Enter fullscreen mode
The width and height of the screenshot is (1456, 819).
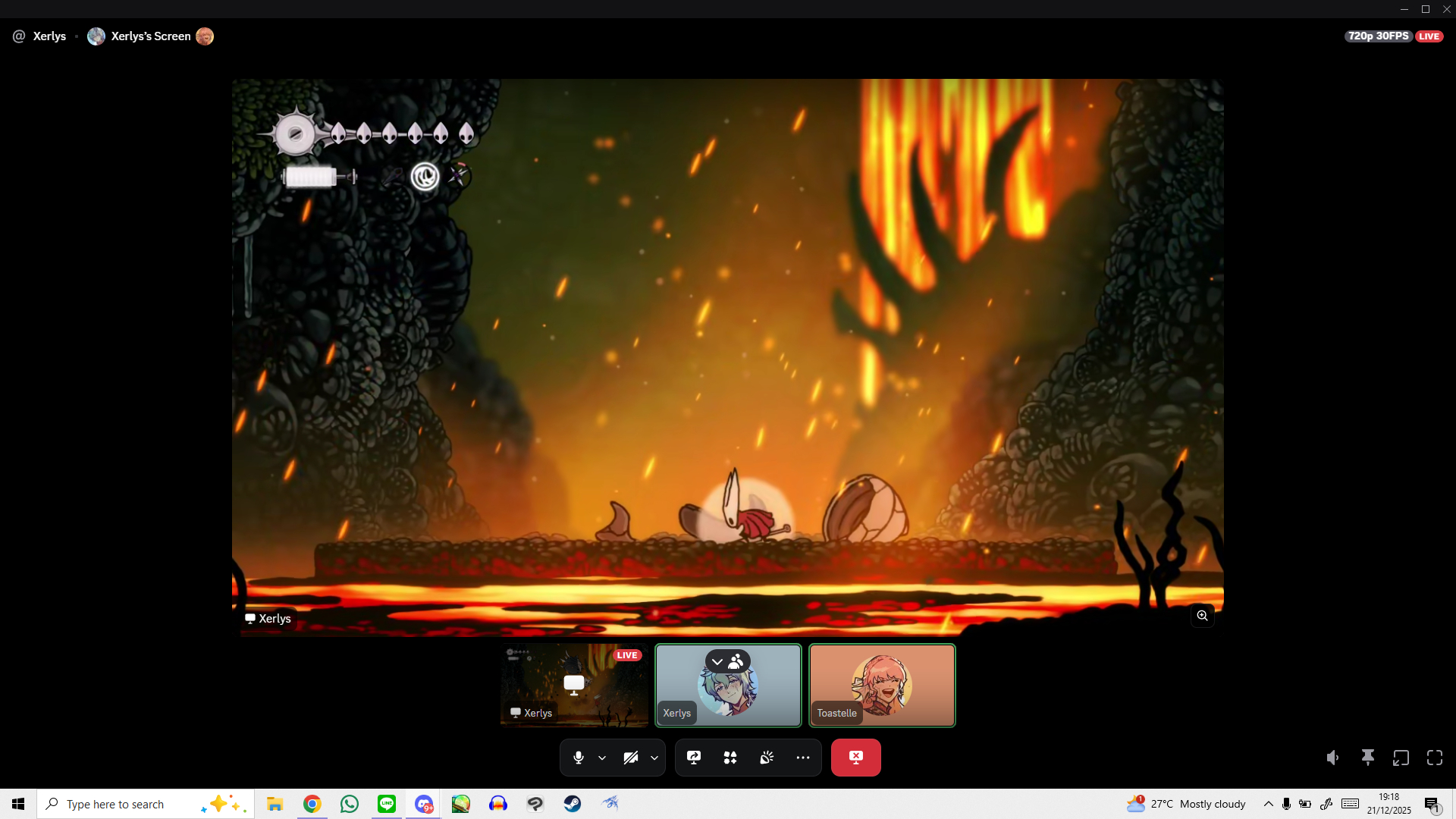point(1435,758)
